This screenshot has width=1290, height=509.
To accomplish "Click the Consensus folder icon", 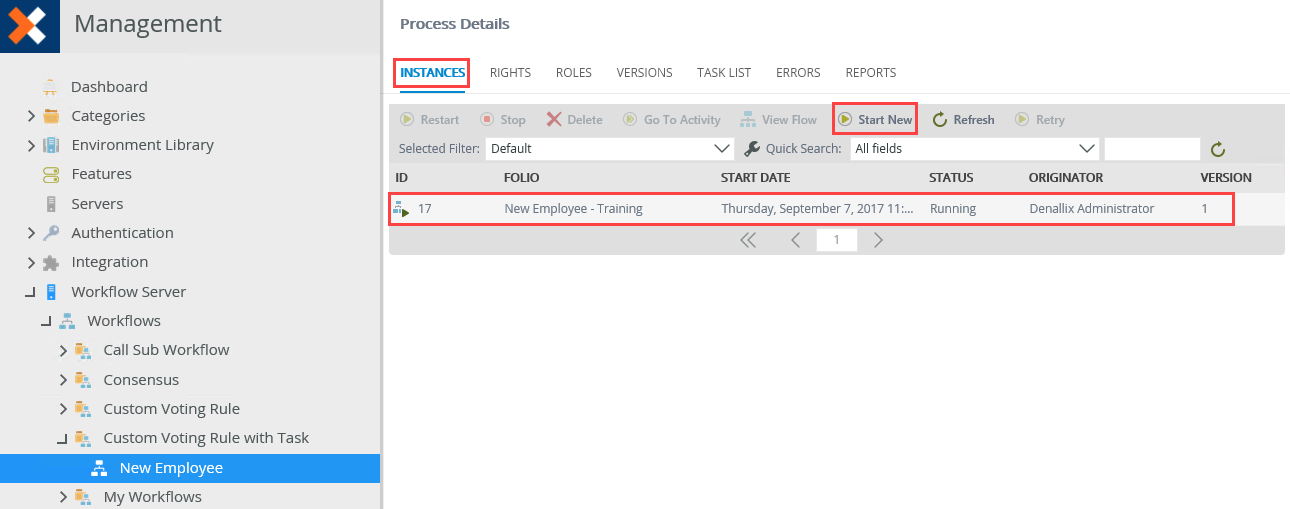I will [x=83, y=380].
